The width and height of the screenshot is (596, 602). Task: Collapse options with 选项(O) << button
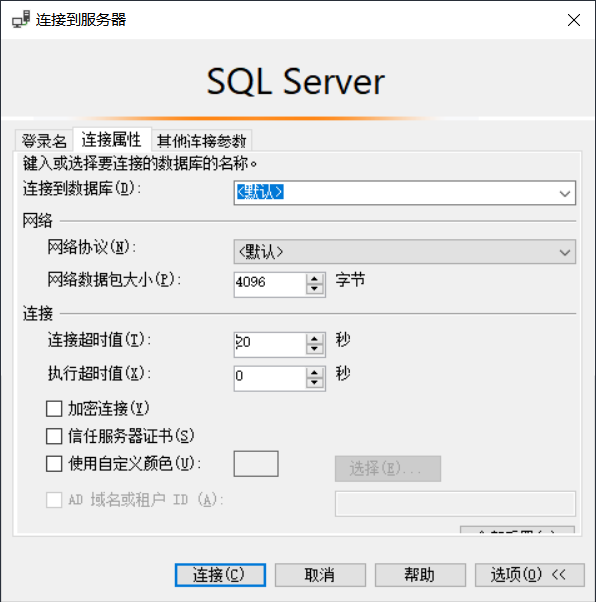[x=530, y=575]
